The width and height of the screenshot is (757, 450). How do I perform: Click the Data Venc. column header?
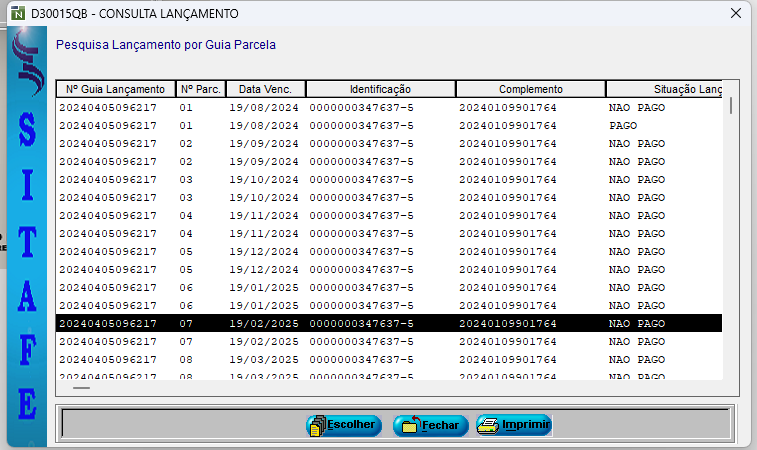click(265, 89)
